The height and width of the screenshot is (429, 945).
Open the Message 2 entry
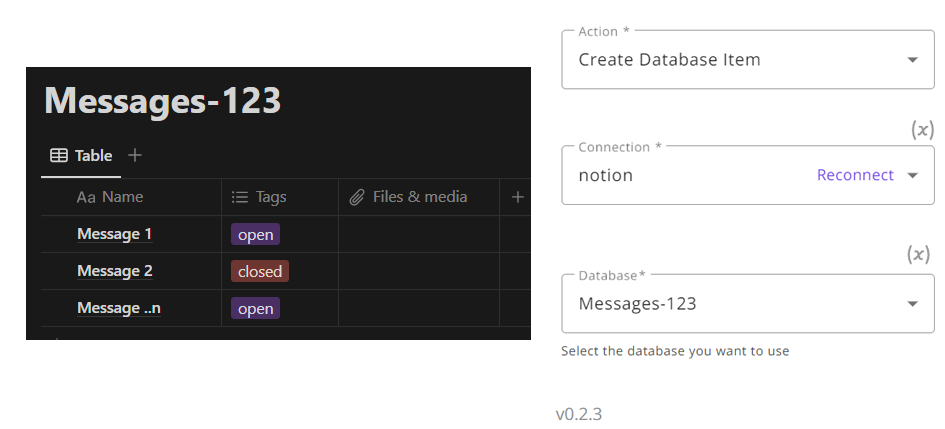pyautogui.click(x=115, y=271)
